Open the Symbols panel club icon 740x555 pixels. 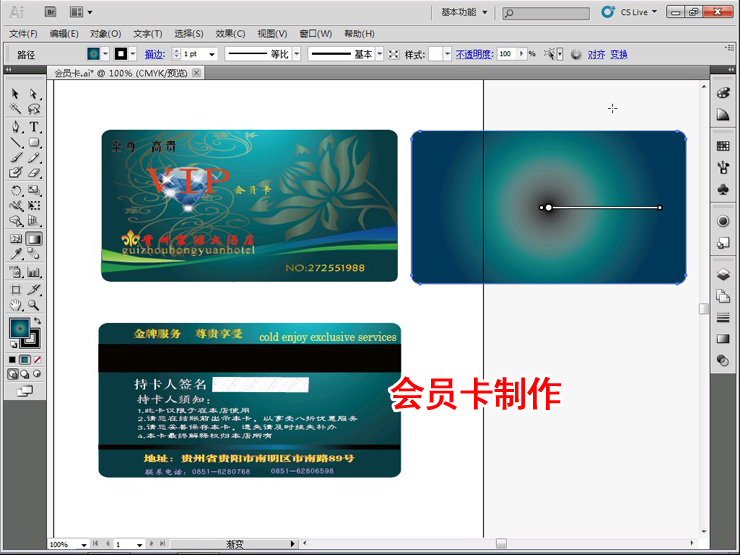723,188
